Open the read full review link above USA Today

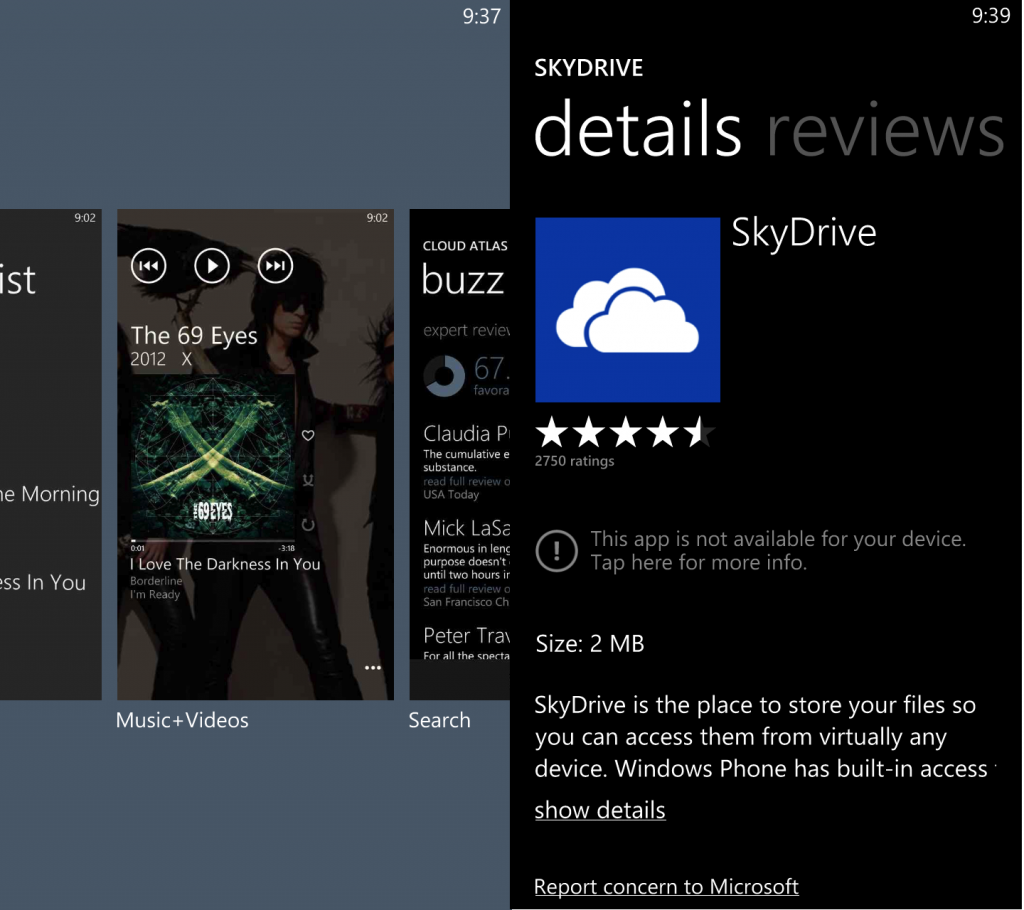tap(466, 481)
